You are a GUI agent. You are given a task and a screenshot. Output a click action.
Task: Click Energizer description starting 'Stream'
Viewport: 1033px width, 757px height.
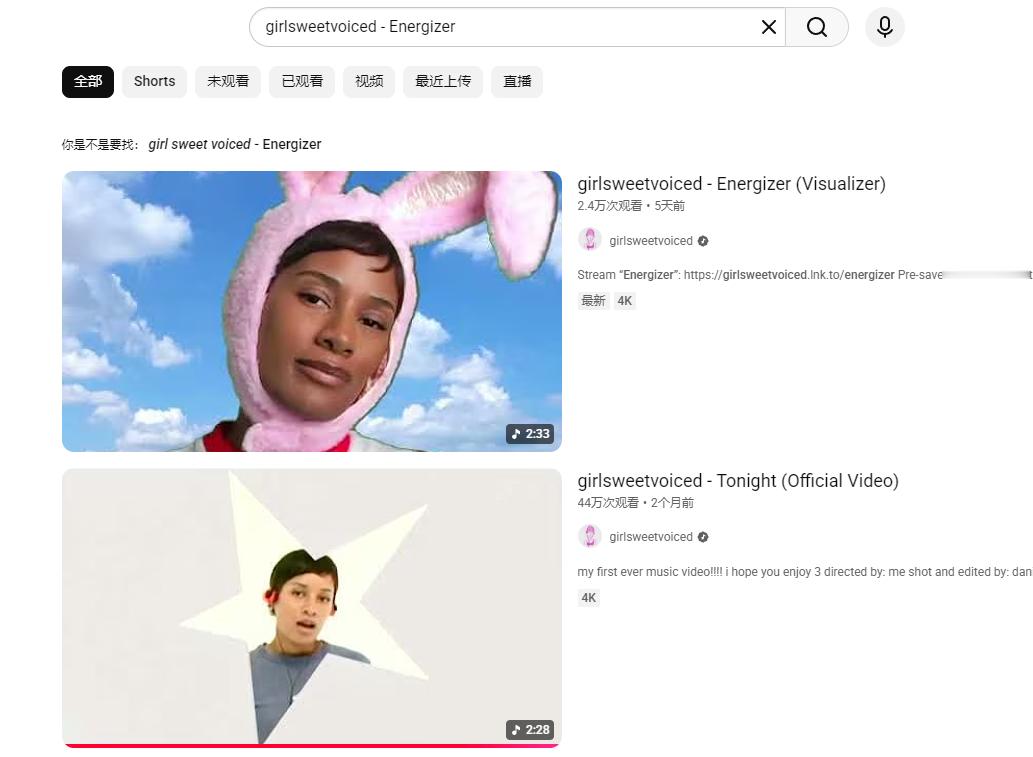pos(804,275)
